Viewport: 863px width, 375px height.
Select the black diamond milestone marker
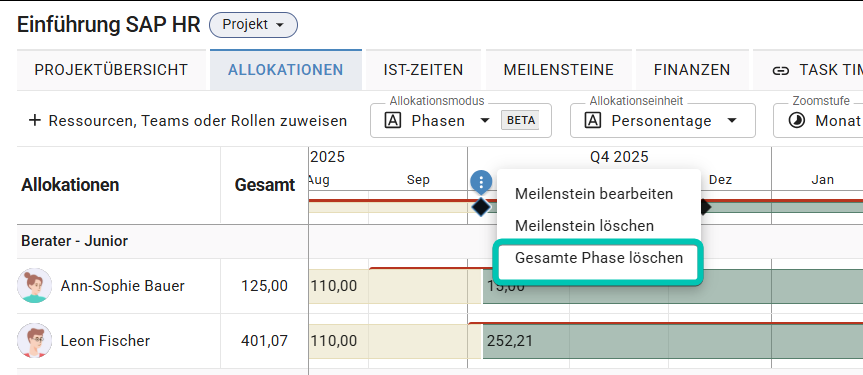point(481,207)
